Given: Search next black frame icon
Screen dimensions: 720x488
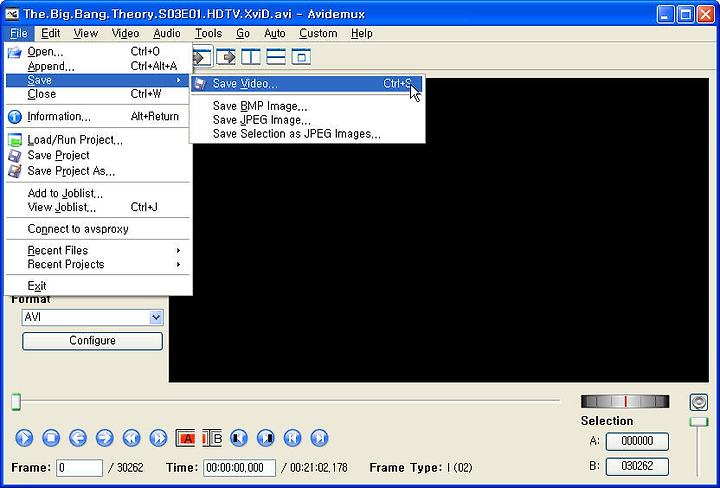Looking at the screenshot, I should pyautogui.click(x=265, y=438).
